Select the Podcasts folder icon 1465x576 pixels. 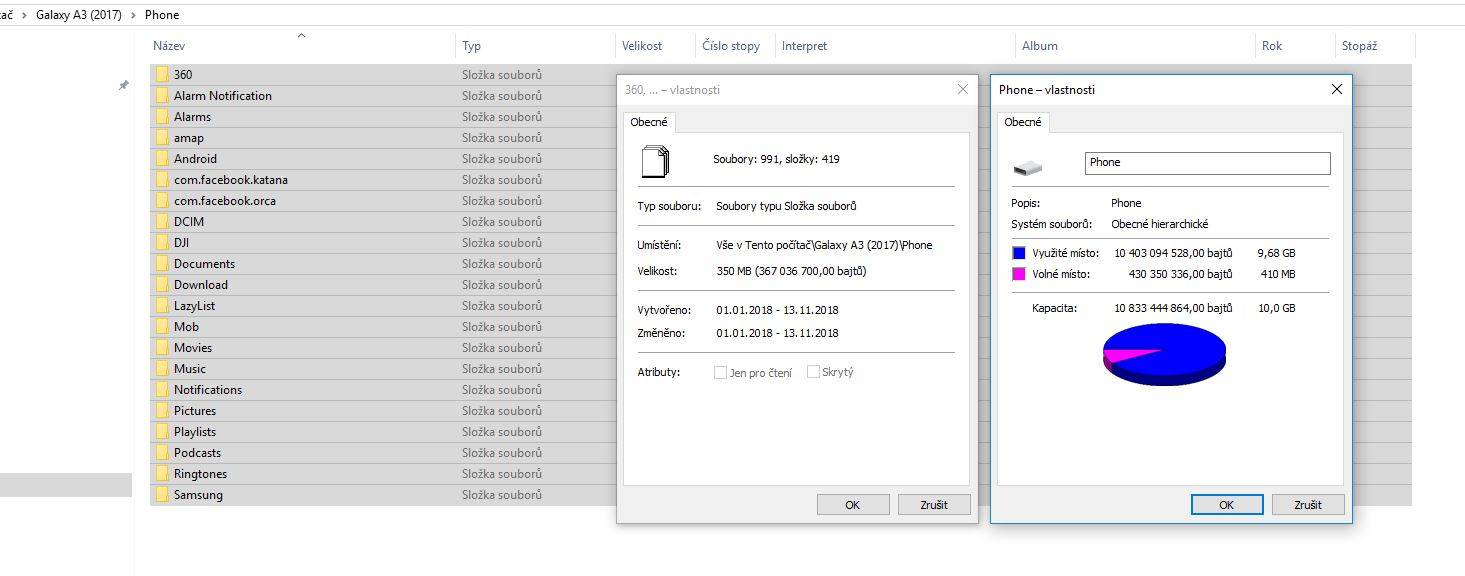161,453
